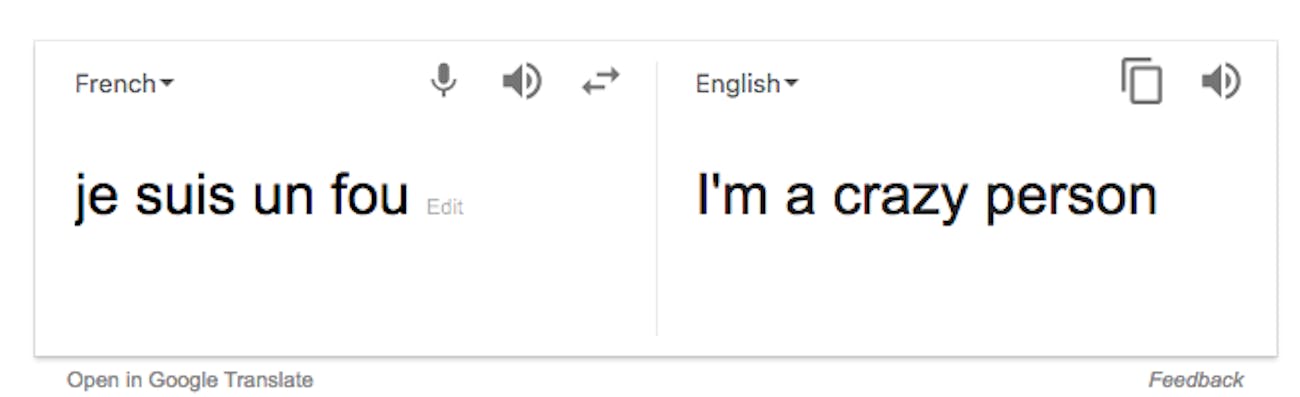
Task: Click the source text 'je suis un fou'
Action: tap(241, 196)
